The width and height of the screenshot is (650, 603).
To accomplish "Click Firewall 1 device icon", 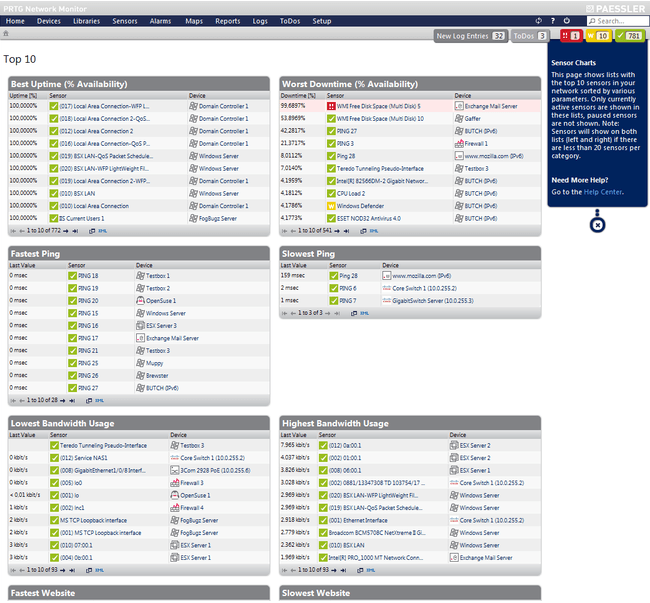I will 459,143.
